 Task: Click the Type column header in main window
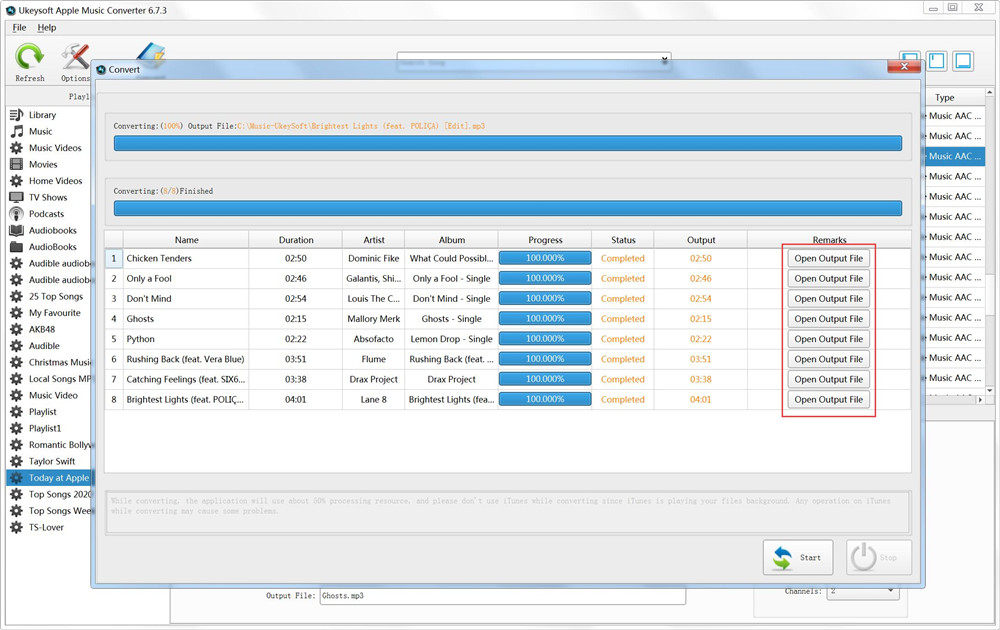945,98
